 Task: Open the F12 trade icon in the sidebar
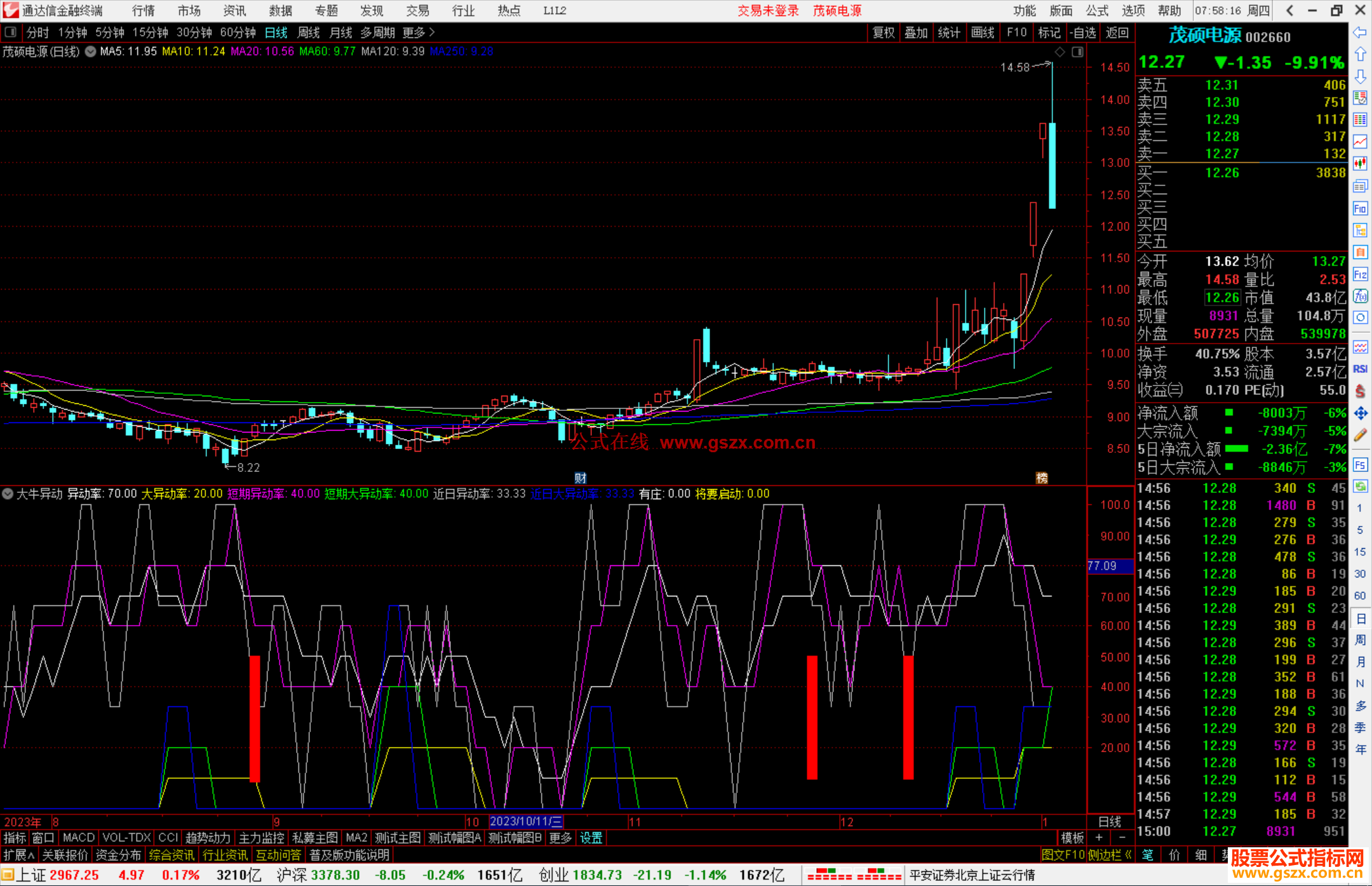(1360, 274)
